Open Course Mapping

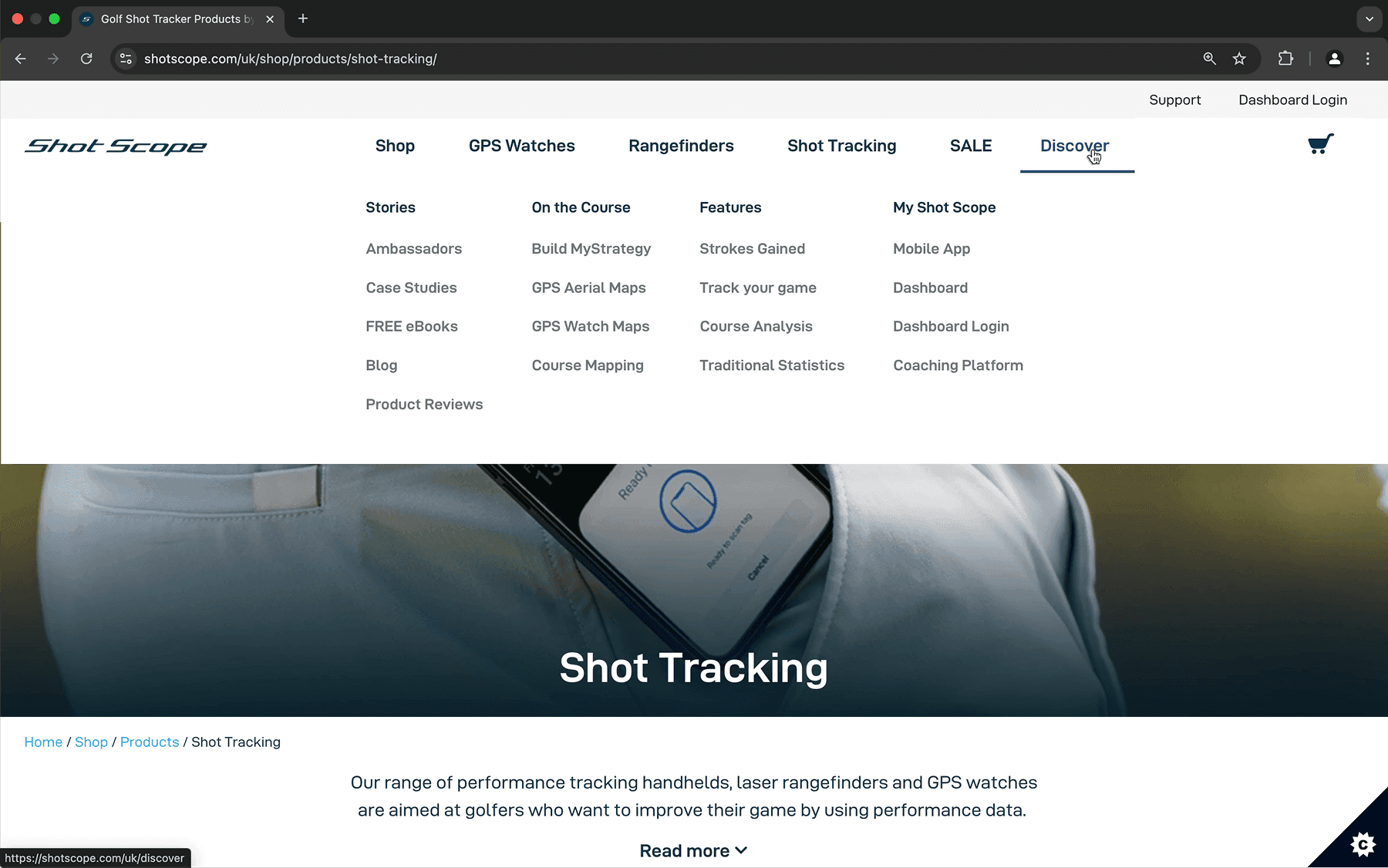(588, 365)
